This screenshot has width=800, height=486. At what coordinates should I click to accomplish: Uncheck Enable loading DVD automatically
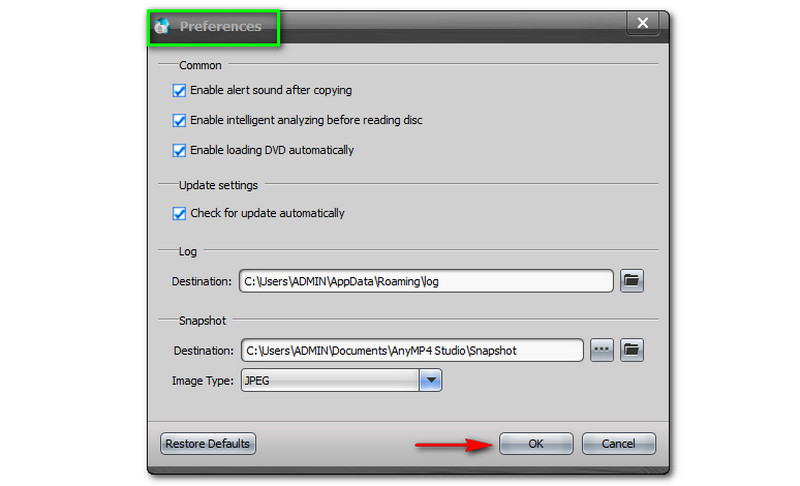point(179,150)
